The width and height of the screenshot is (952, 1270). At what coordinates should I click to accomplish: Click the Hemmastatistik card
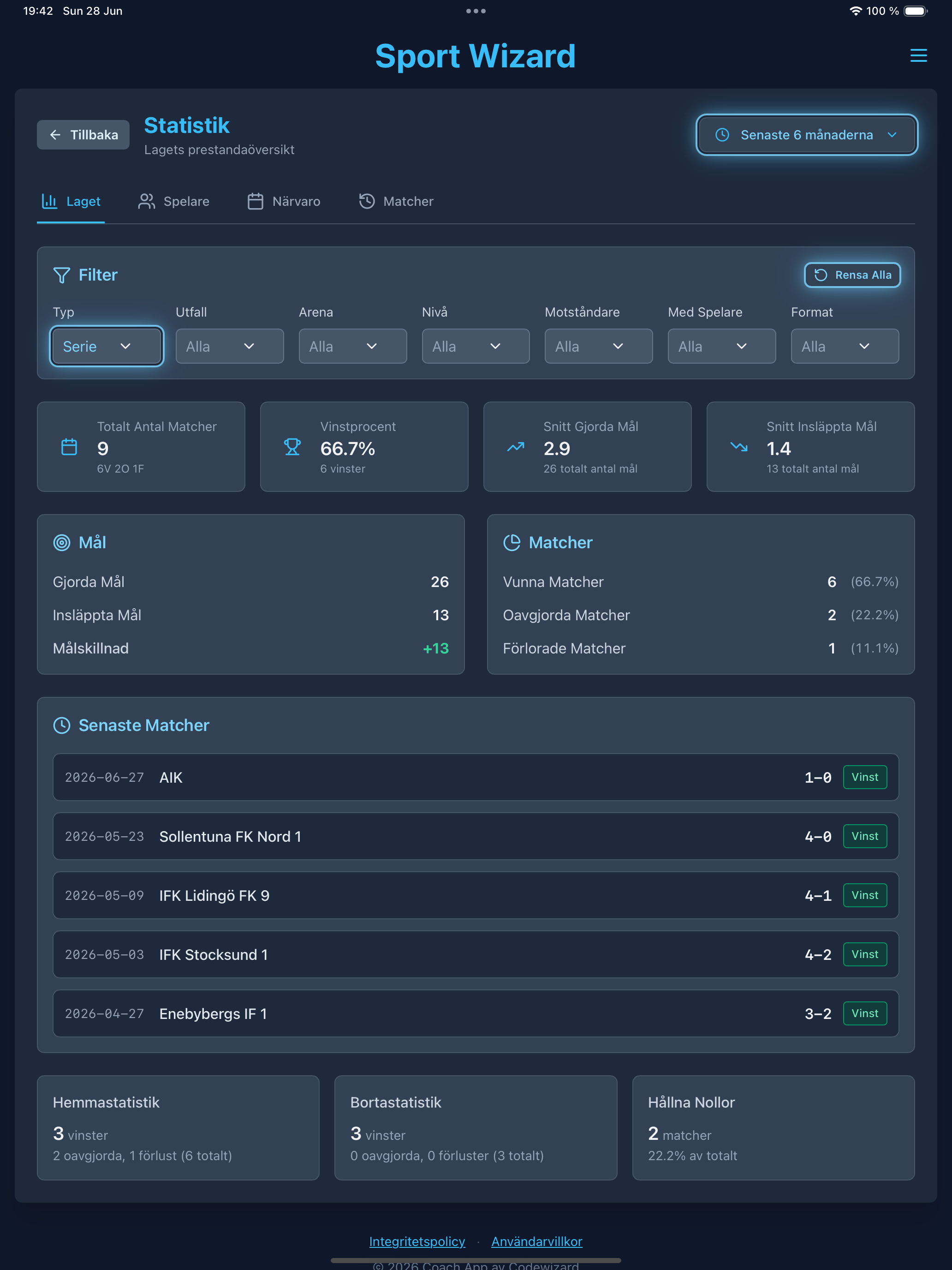click(178, 1127)
